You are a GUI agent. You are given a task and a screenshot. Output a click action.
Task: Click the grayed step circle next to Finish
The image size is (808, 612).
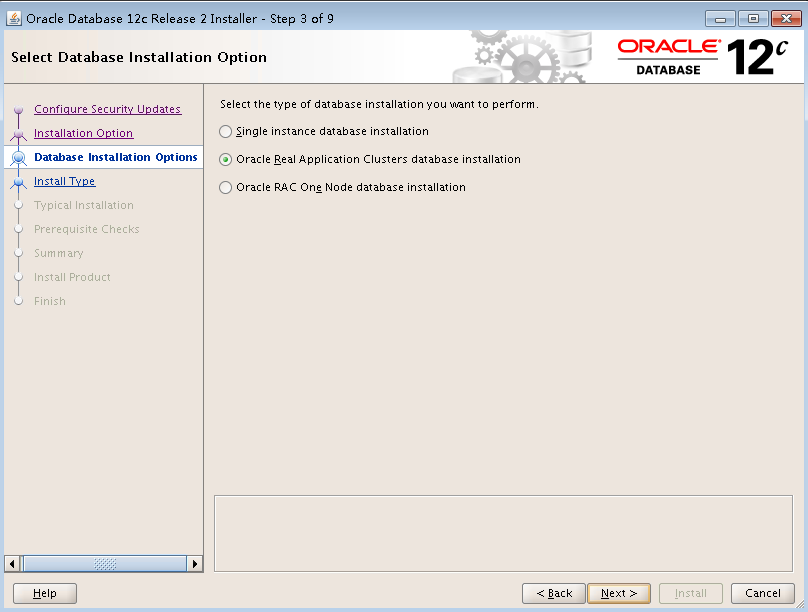18,301
